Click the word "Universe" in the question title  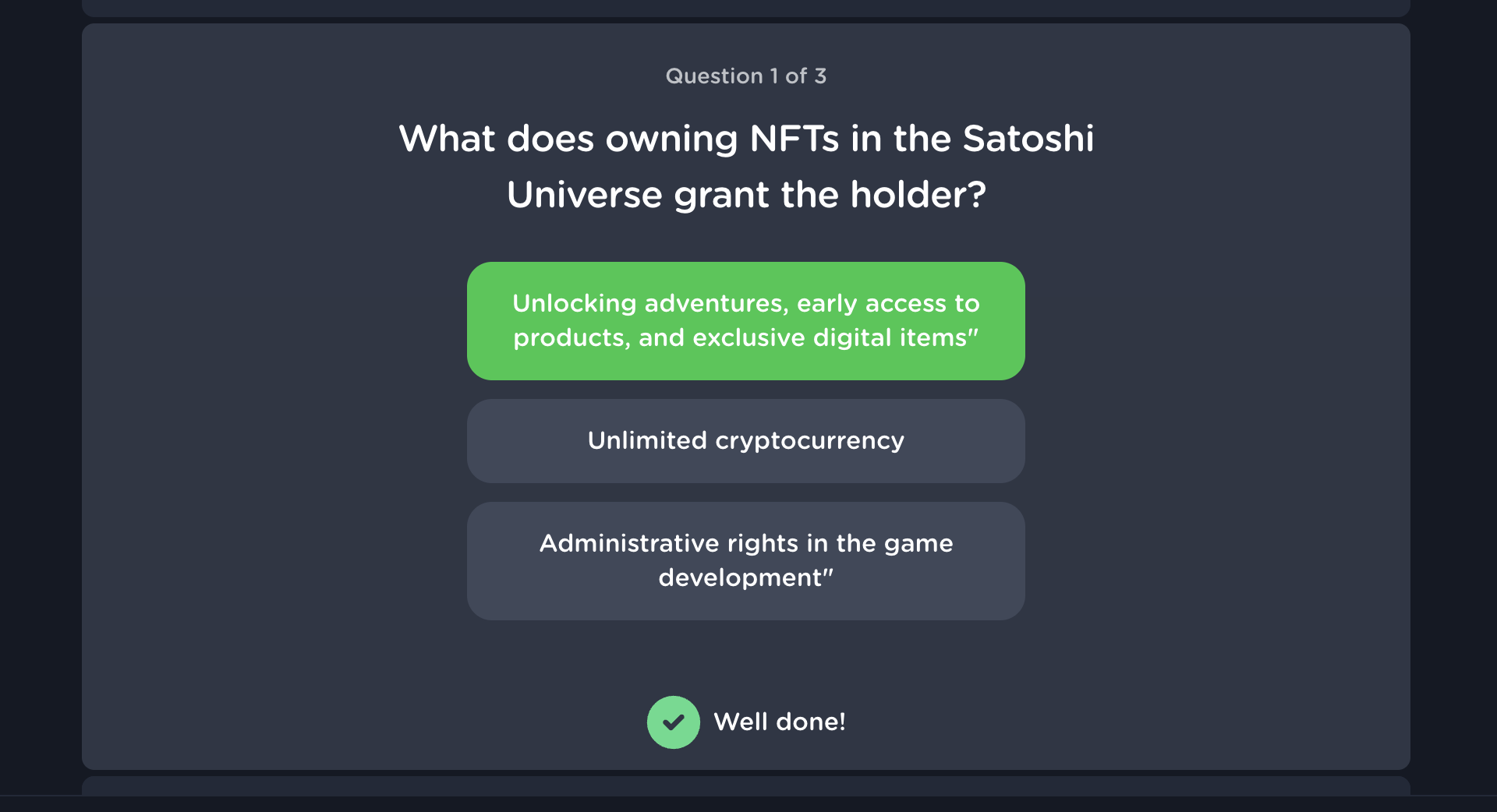coord(584,196)
